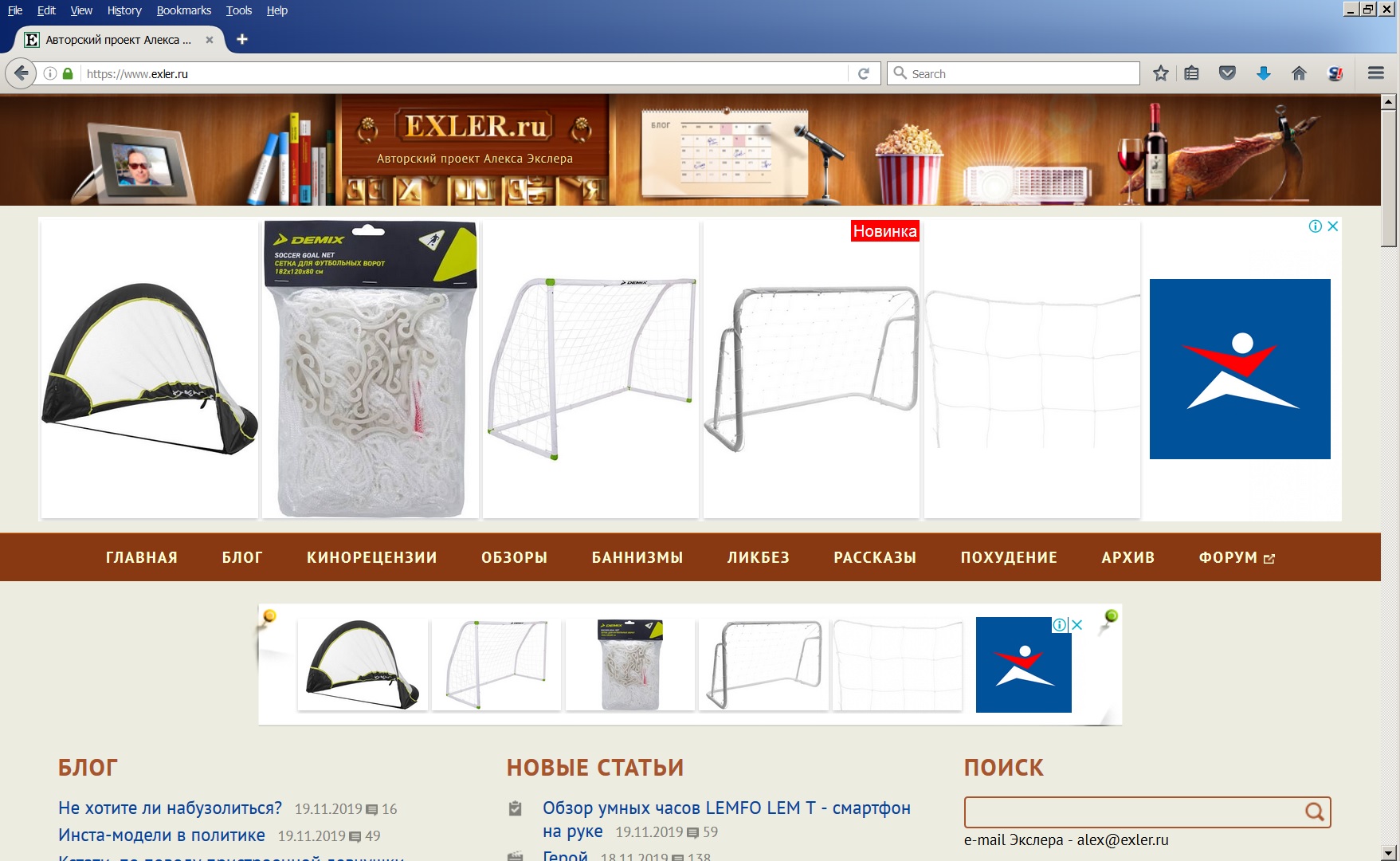Go to browser home page icon
Image resolution: width=1400 pixels, height=861 pixels.
point(1299,73)
